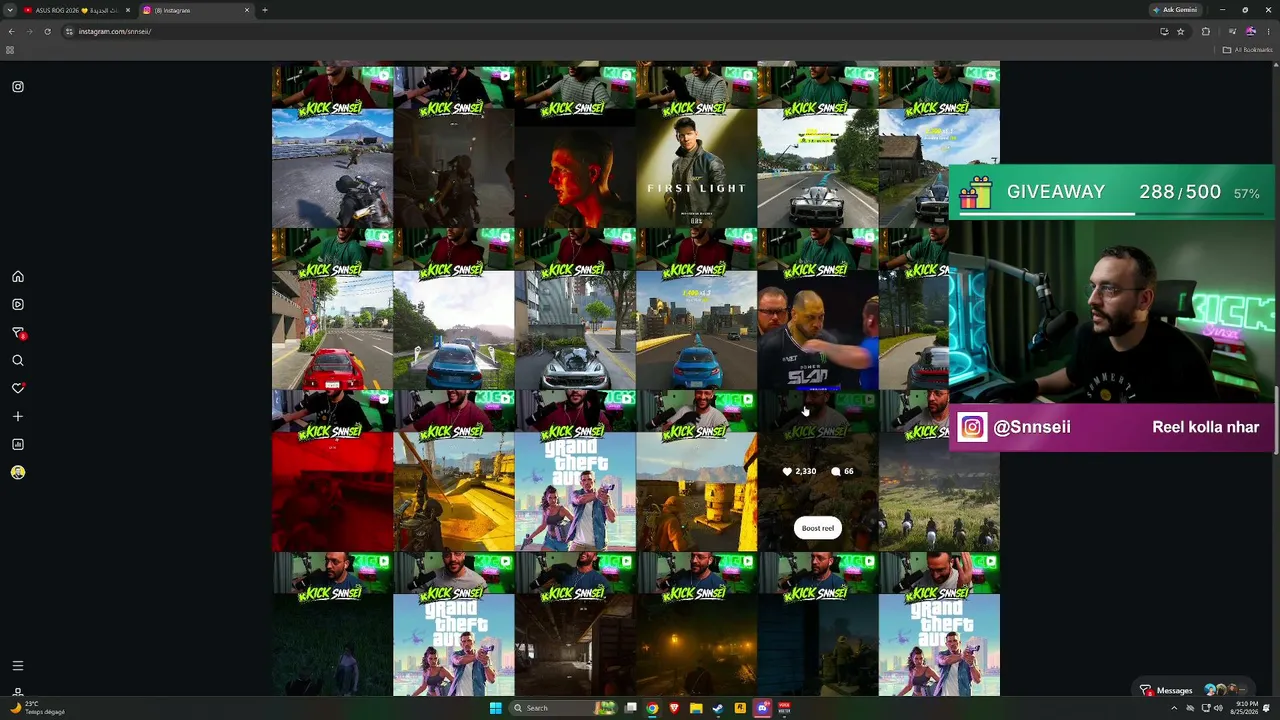Switch to the ASUS ROG 2026 tab

tap(77, 10)
